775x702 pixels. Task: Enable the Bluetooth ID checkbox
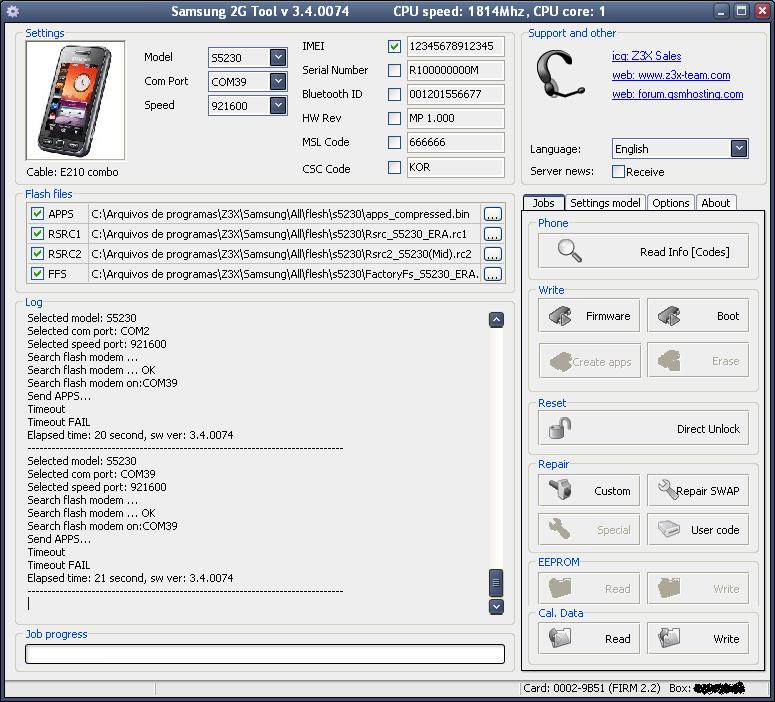tap(394, 94)
